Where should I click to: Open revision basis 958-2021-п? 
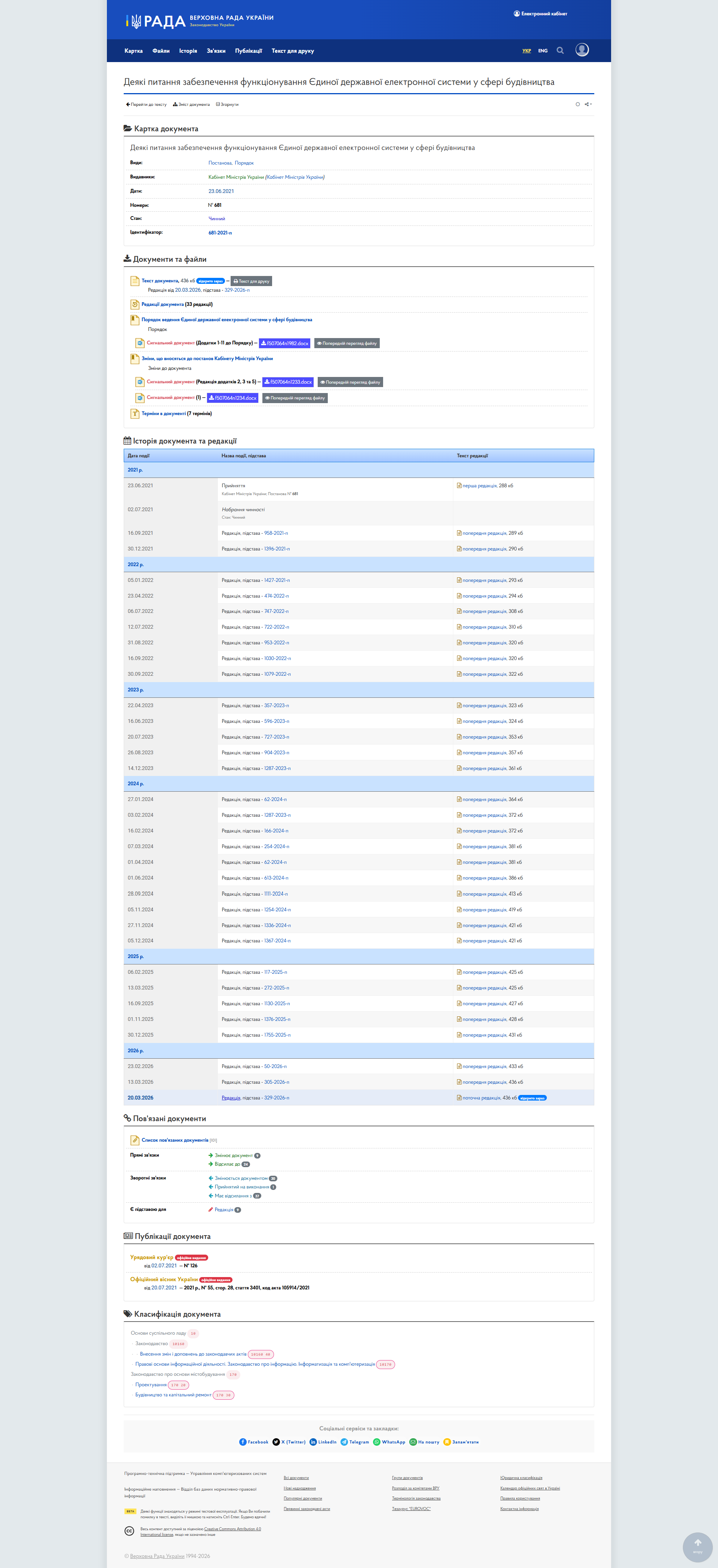point(276,533)
